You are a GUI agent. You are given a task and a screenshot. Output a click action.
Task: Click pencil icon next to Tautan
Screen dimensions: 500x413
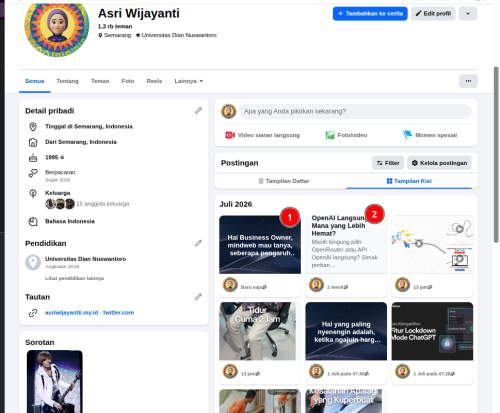(198, 297)
